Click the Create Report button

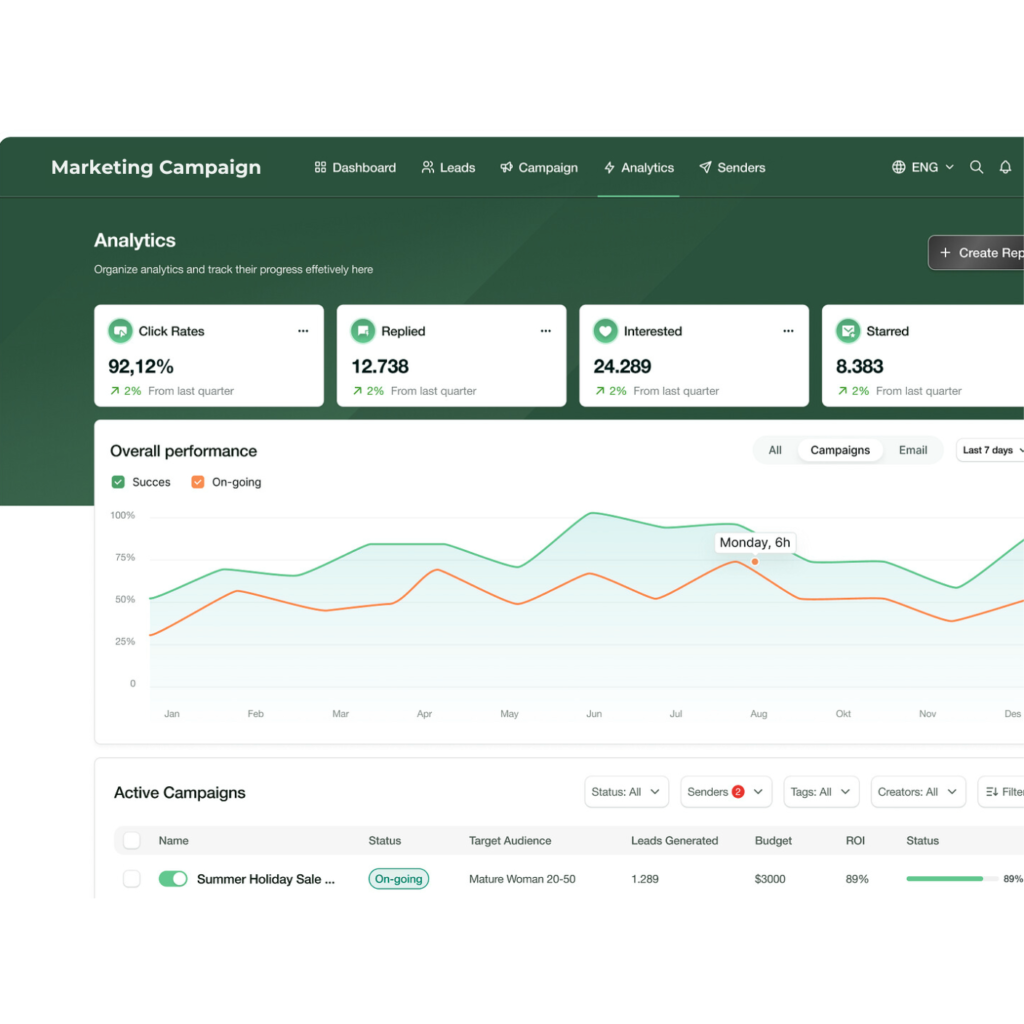(x=978, y=253)
